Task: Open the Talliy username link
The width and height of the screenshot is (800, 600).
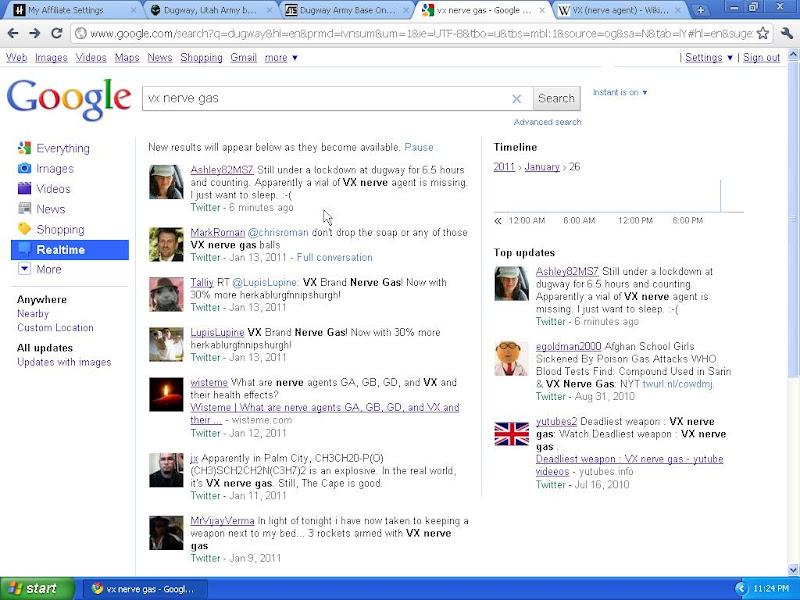Action: coord(202,283)
